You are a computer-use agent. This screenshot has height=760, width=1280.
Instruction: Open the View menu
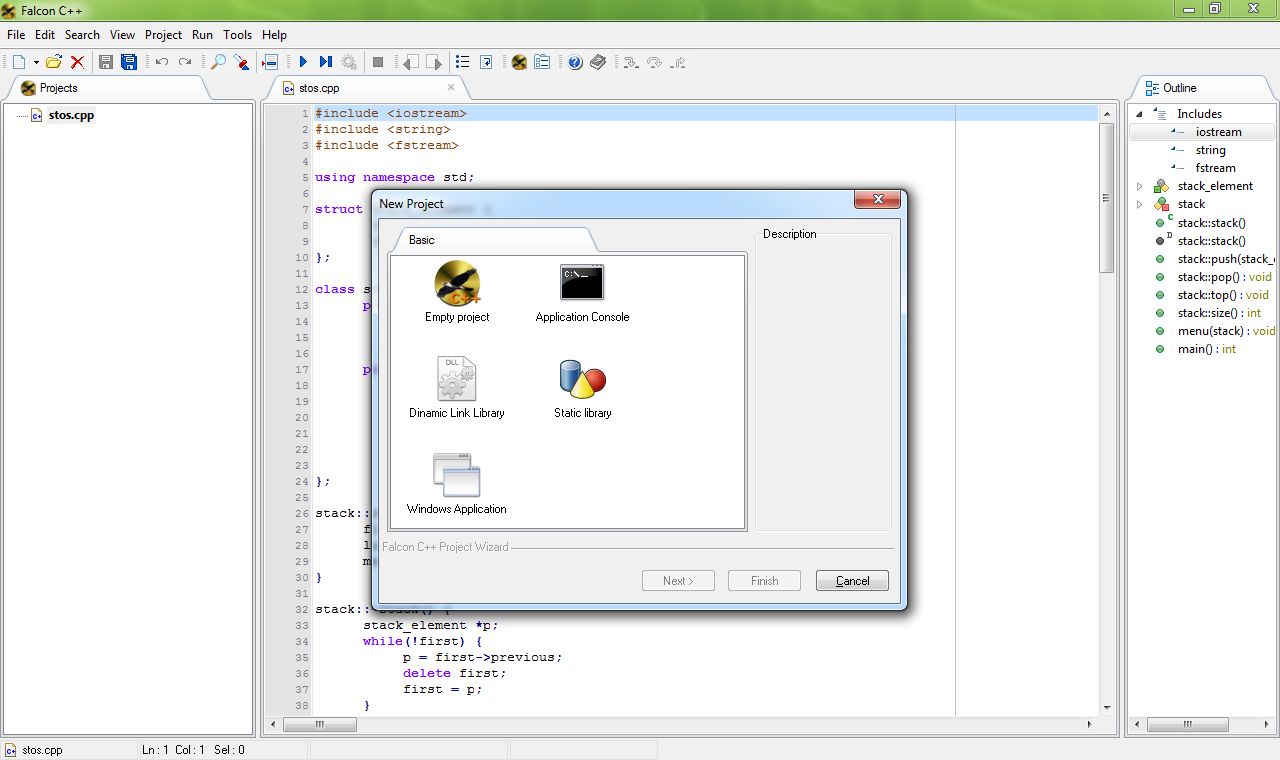(122, 34)
